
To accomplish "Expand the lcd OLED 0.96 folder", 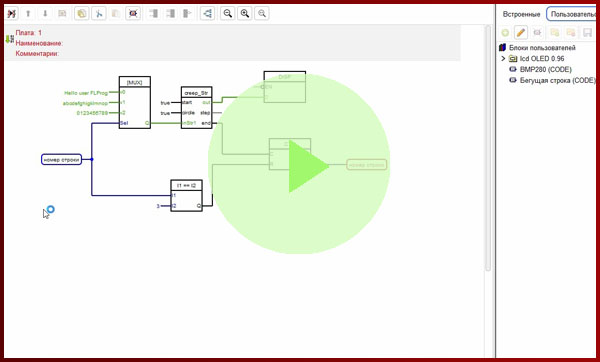I will [503, 59].
